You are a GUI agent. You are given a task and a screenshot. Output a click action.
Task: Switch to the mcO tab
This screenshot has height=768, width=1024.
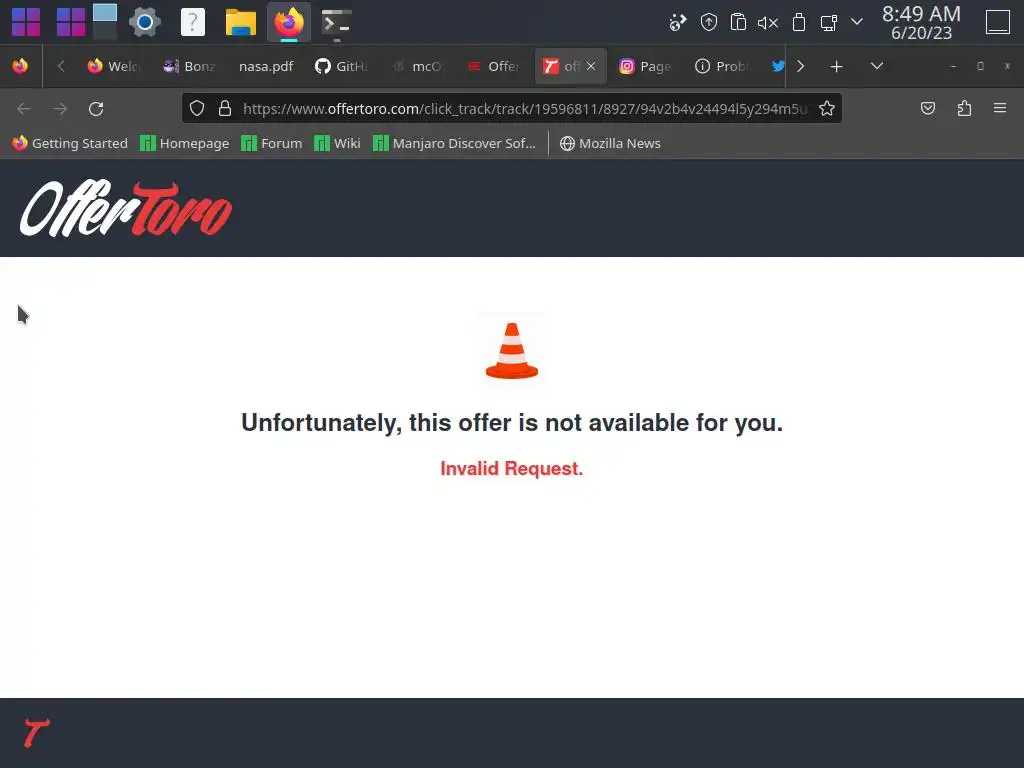418,66
